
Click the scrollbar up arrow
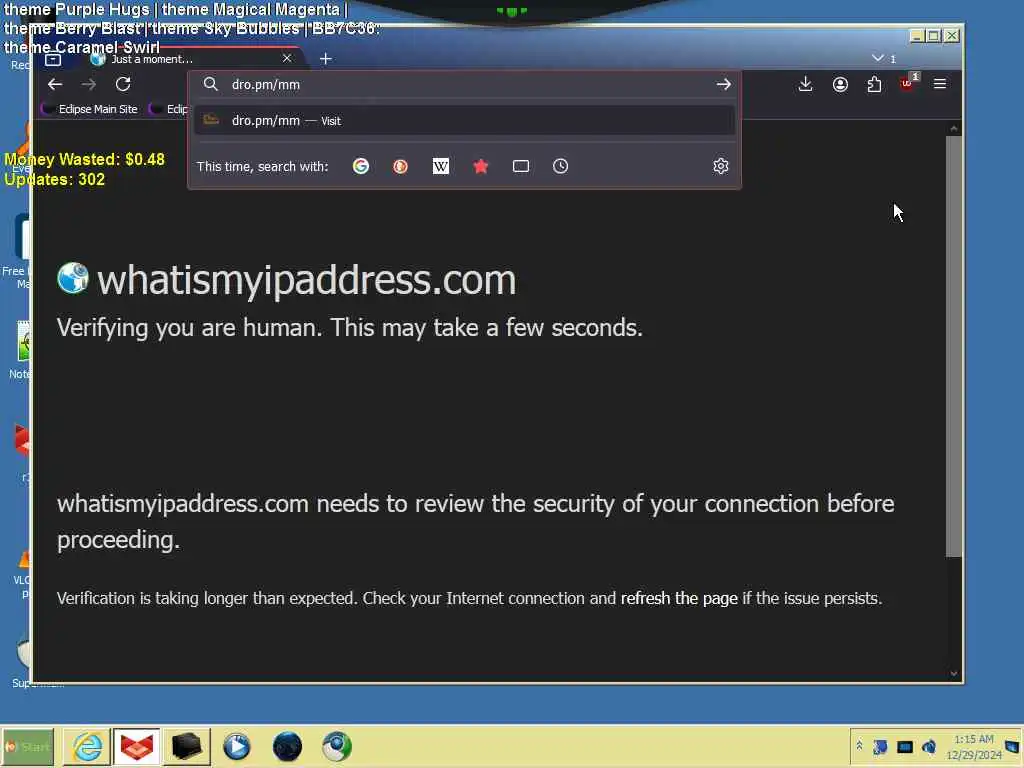953,129
